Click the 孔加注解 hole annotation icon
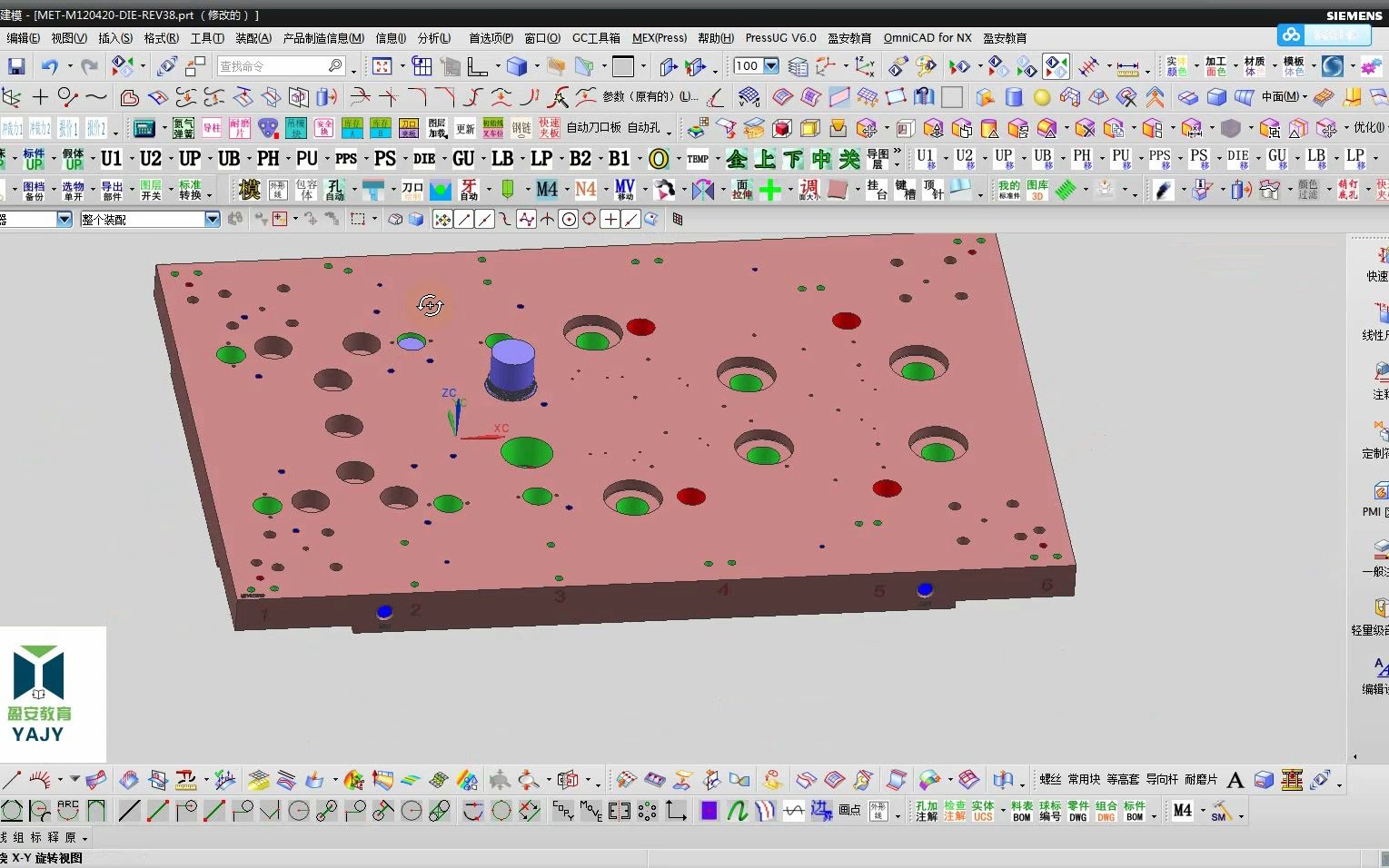 pyautogui.click(x=927, y=811)
